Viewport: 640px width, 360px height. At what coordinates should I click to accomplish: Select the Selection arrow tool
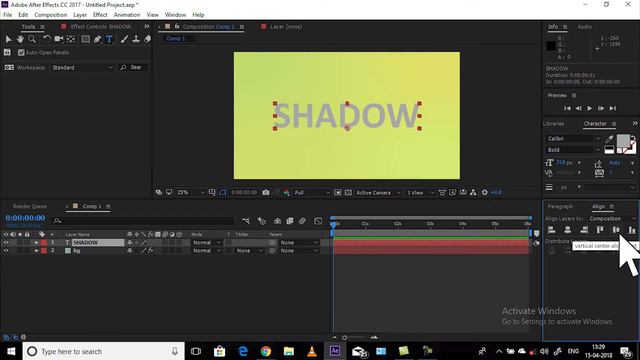(x=8, y=39)
